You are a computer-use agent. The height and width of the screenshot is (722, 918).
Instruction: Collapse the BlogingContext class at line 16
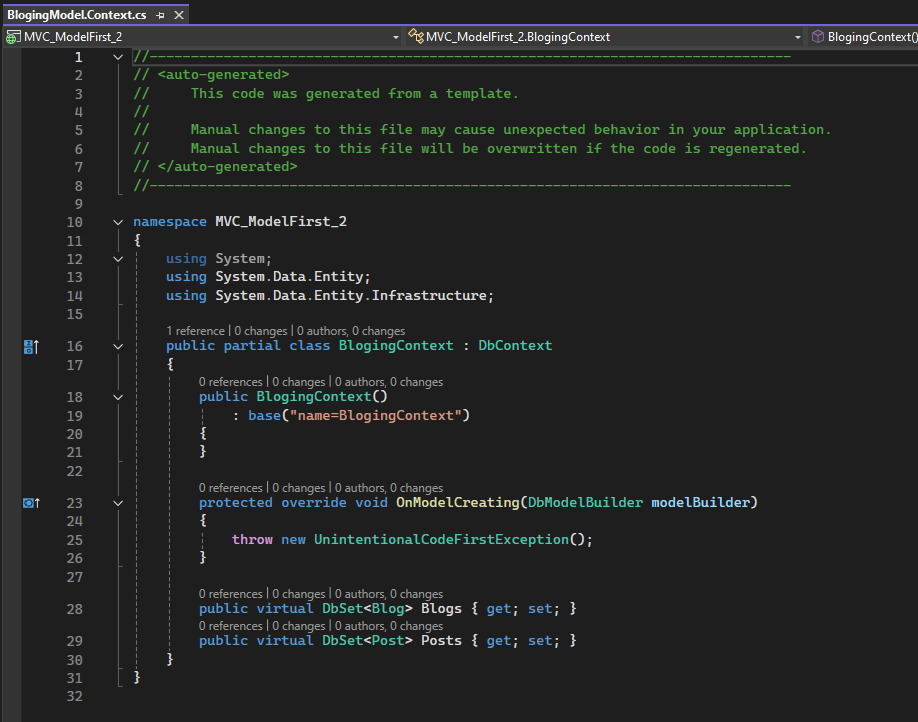(119, 346)
